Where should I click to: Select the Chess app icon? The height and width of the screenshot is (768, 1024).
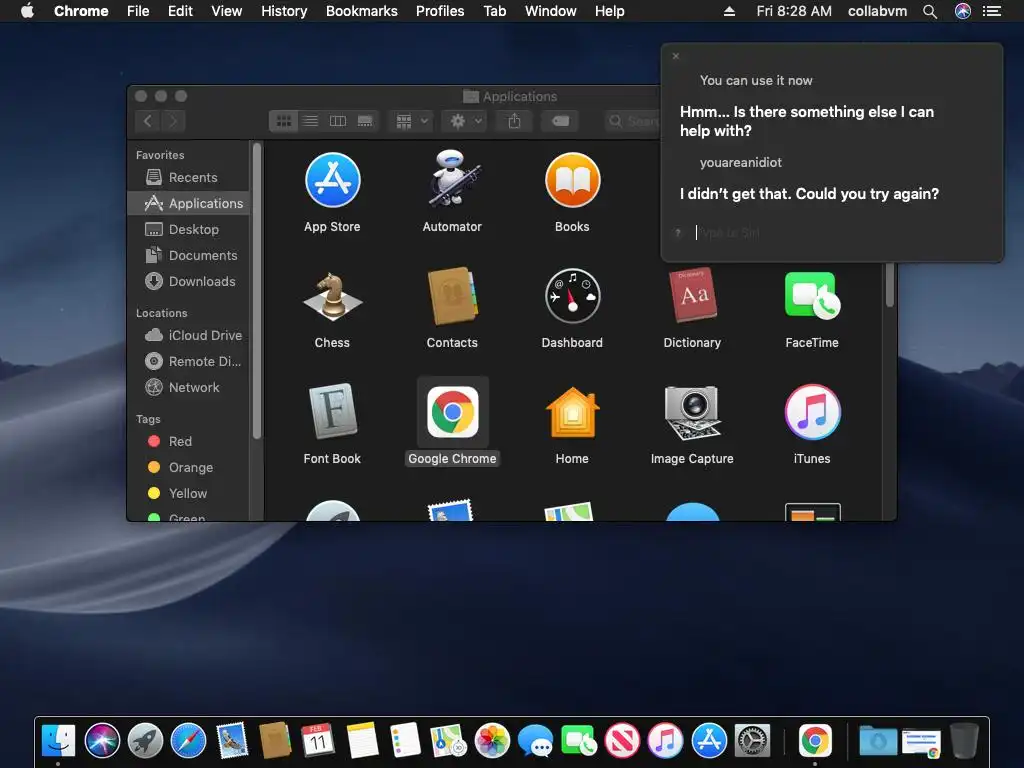click(x=332, y=296)
